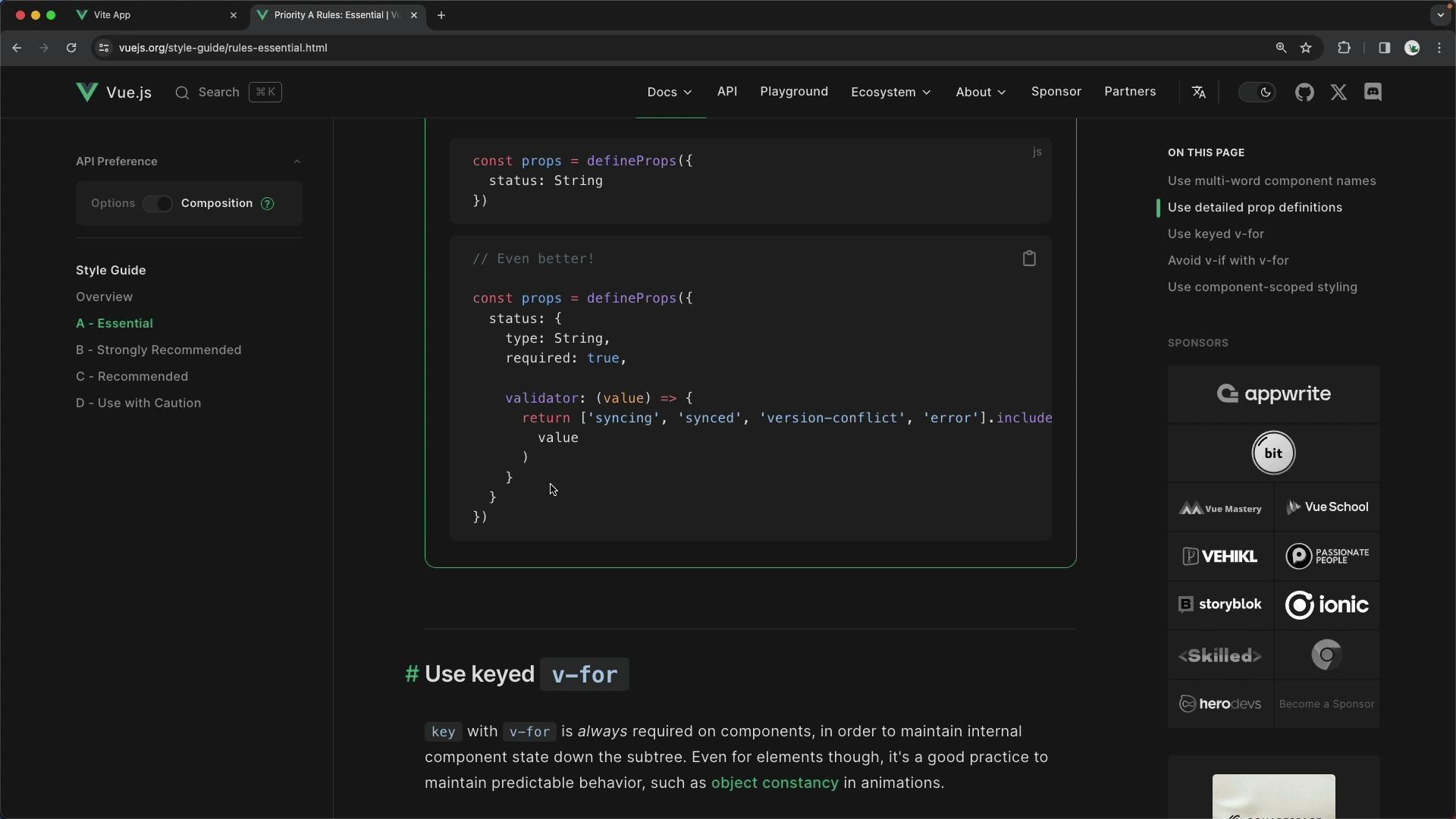Toggle the dark mode appearance switch

(x=1257, y=93)
